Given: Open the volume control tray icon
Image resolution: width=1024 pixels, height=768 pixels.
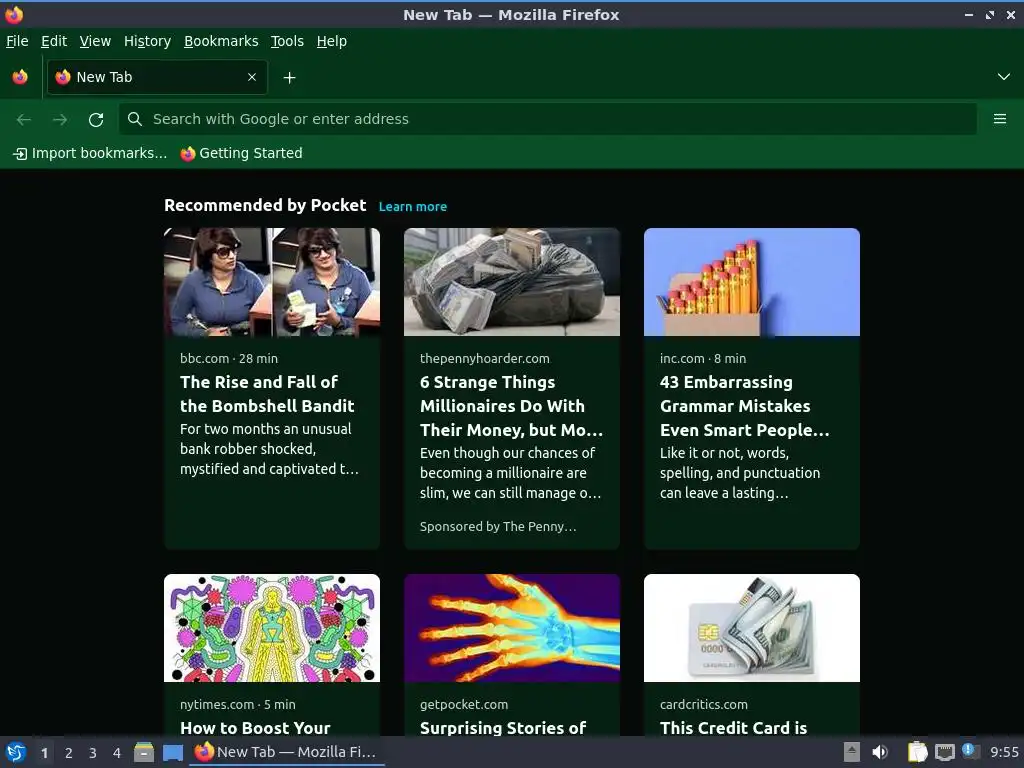Looking at the screenshot, I should [880, 752].
